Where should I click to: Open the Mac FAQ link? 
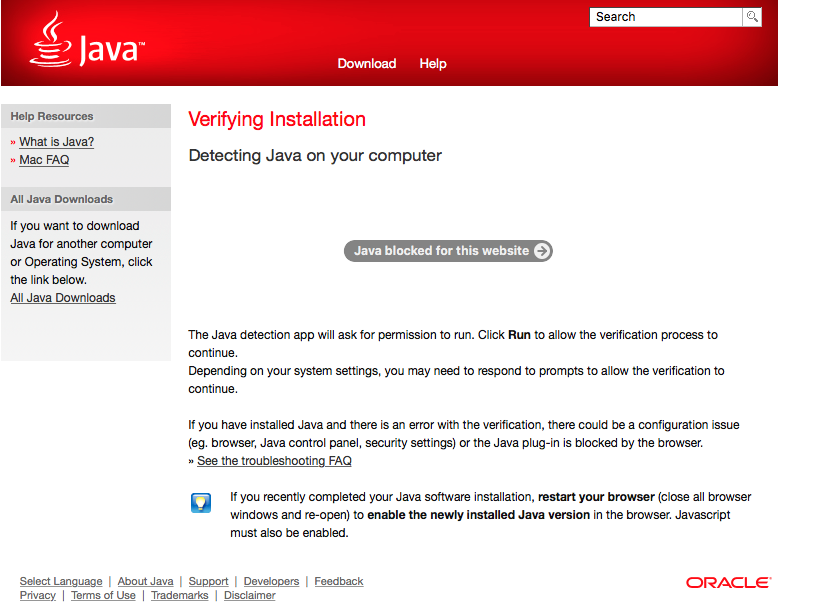click(x=44, y=160)
